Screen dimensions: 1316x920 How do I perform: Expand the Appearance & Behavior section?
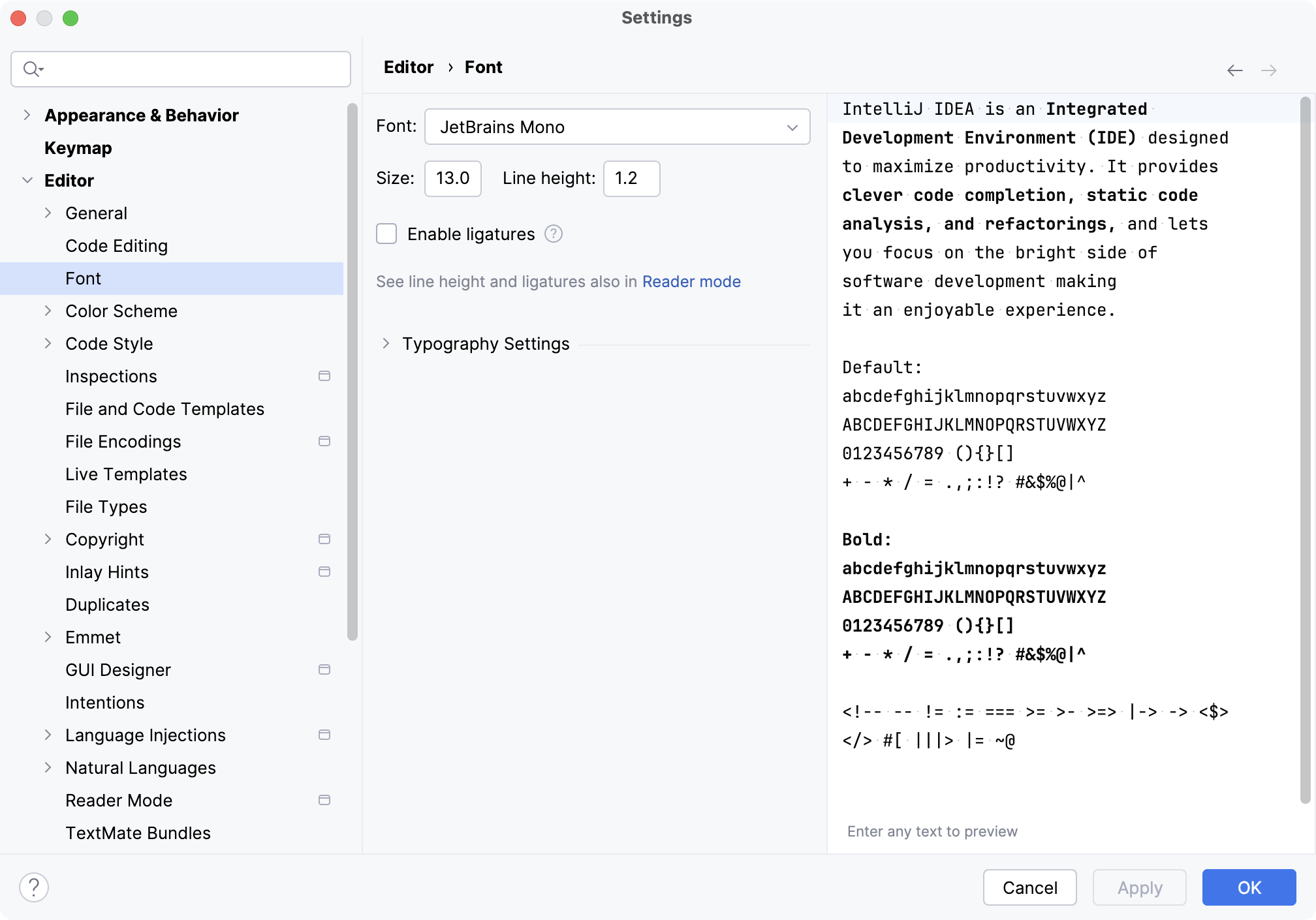28,114
